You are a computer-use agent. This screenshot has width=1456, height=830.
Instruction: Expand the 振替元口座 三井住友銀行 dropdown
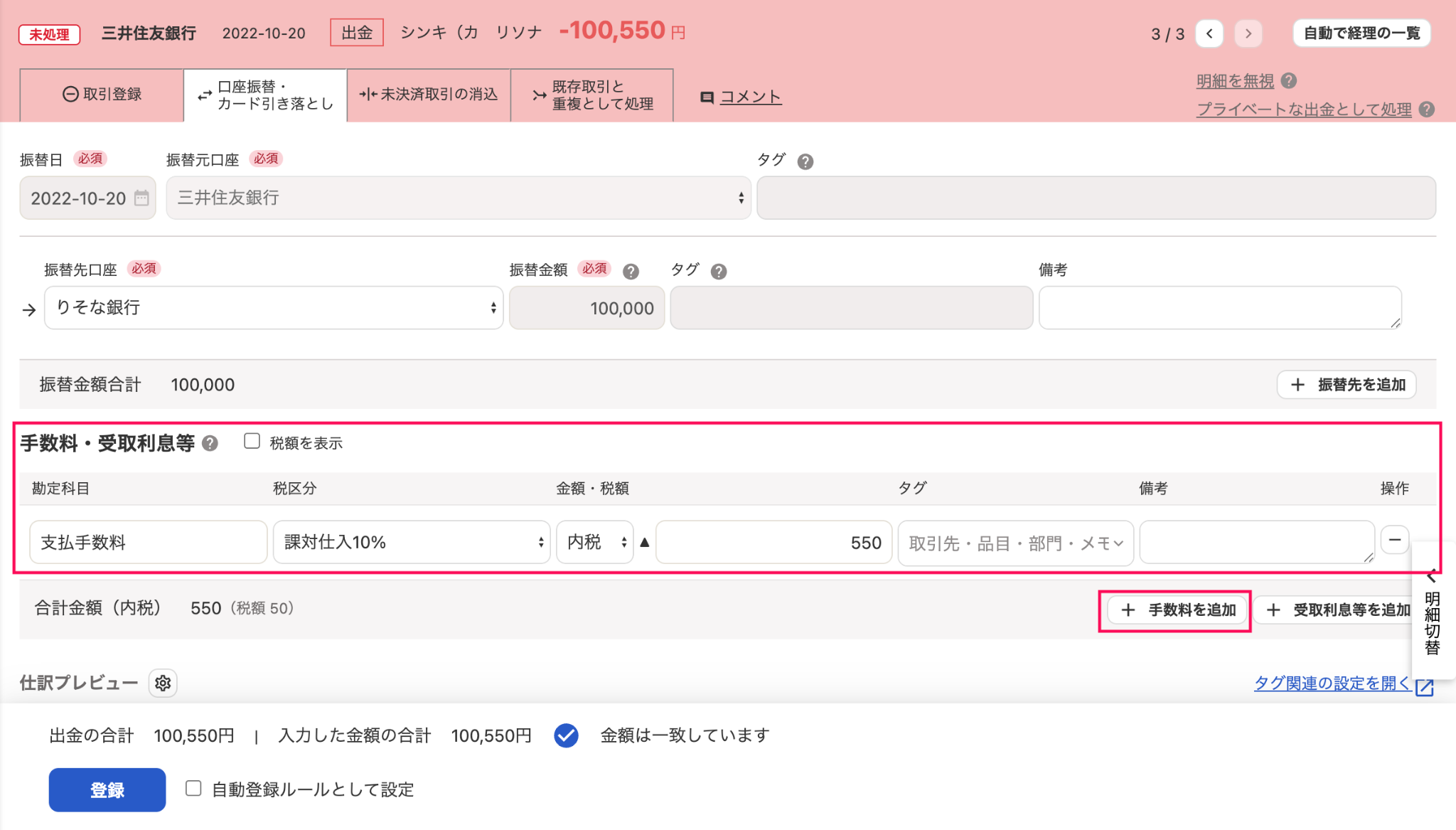click(459, 198)
